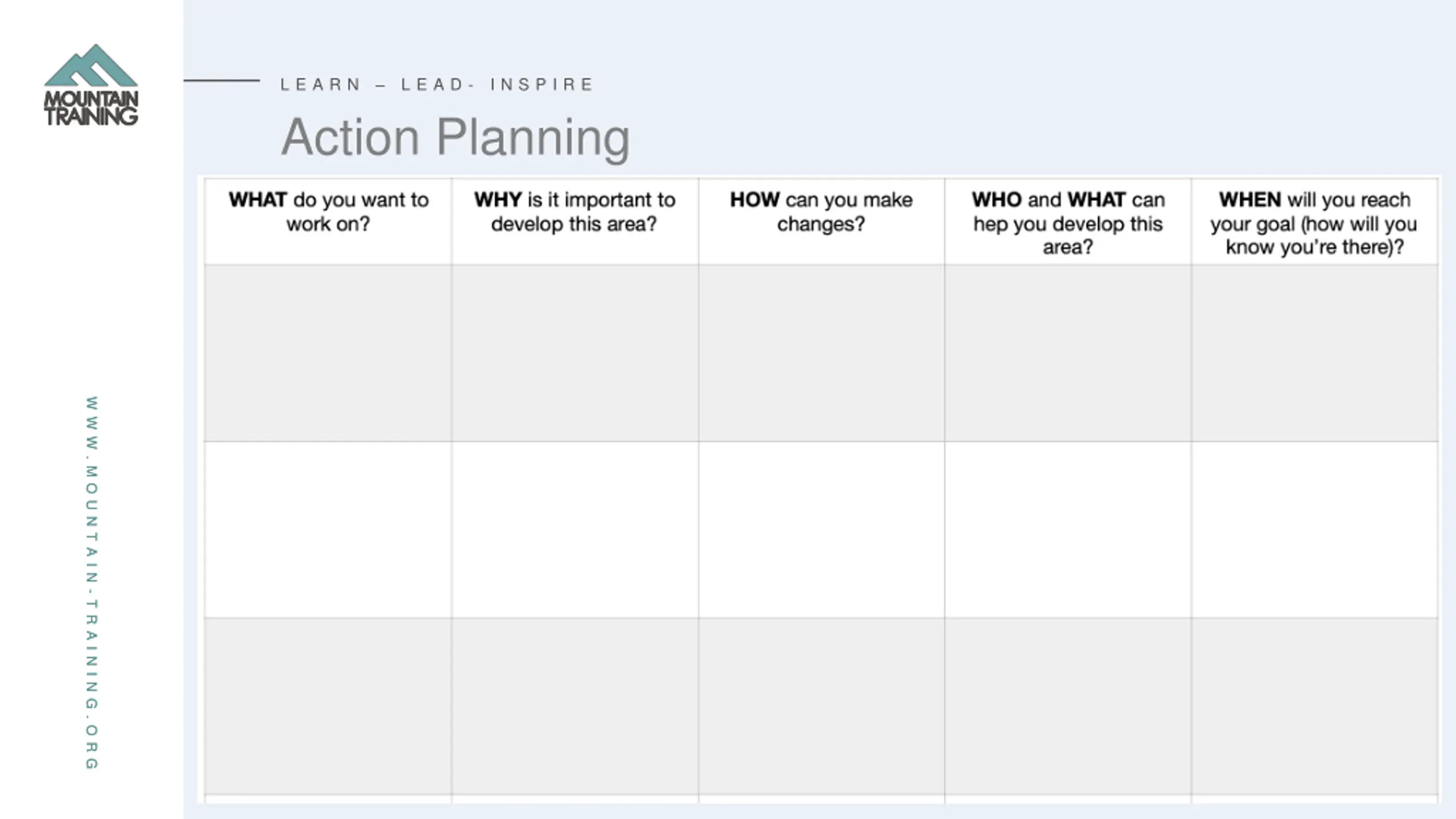Select the WHEN will you reach header cell

click(x=1314, y=221)
